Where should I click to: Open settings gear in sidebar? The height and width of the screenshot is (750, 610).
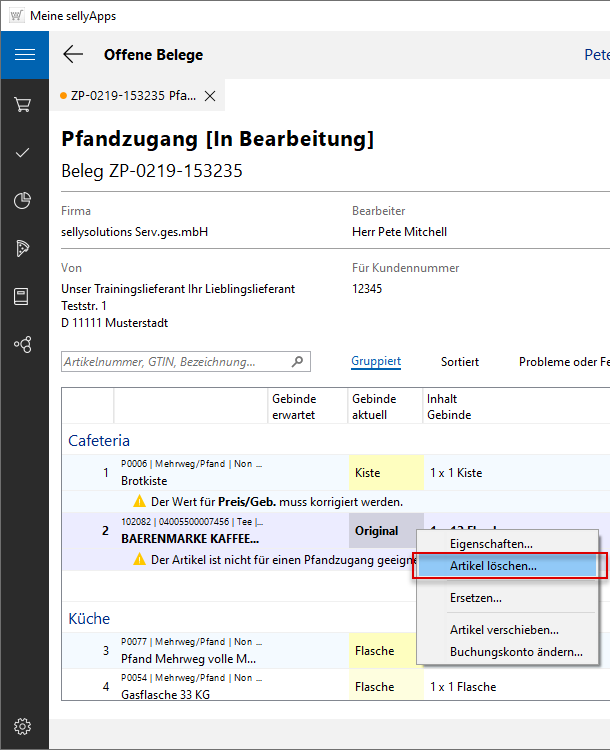coord(24,726)
